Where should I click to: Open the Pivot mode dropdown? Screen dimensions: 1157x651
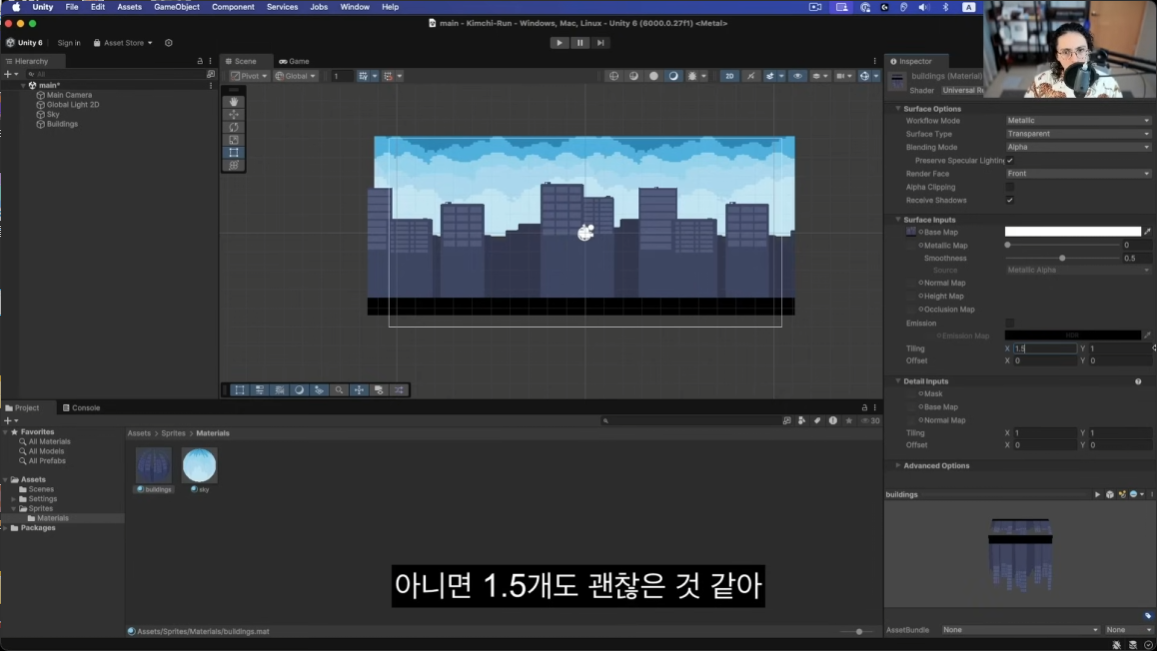tap(249, 76)
